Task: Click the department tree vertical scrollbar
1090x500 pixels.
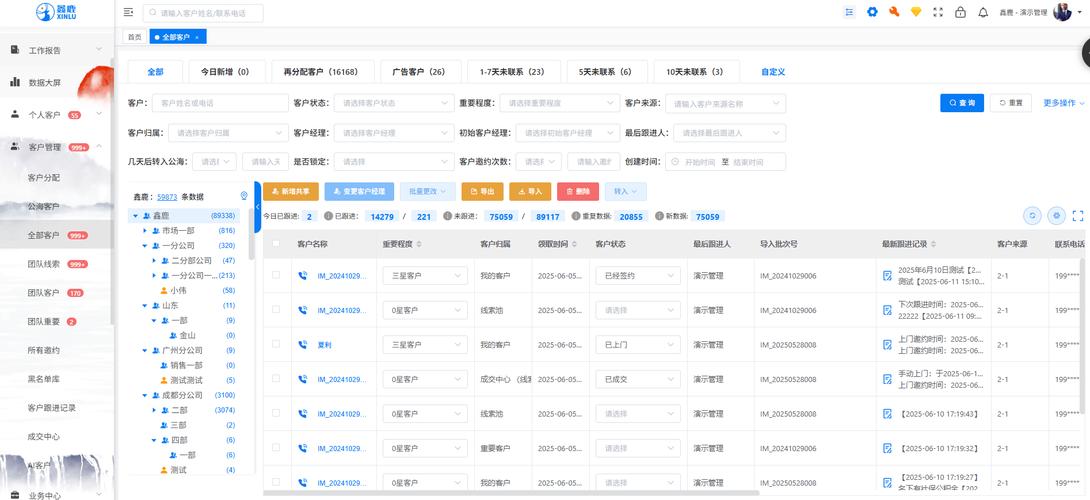Action: [251, 234]
